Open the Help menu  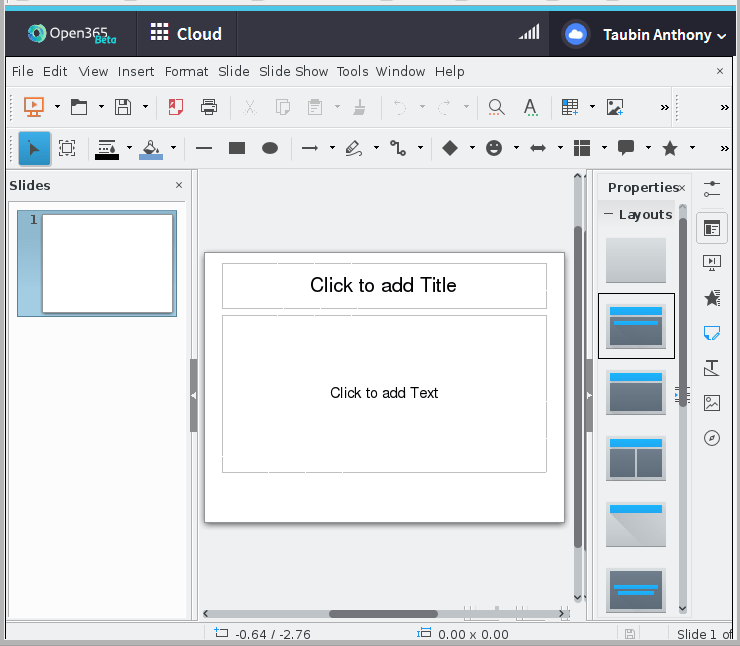point(450,72)
